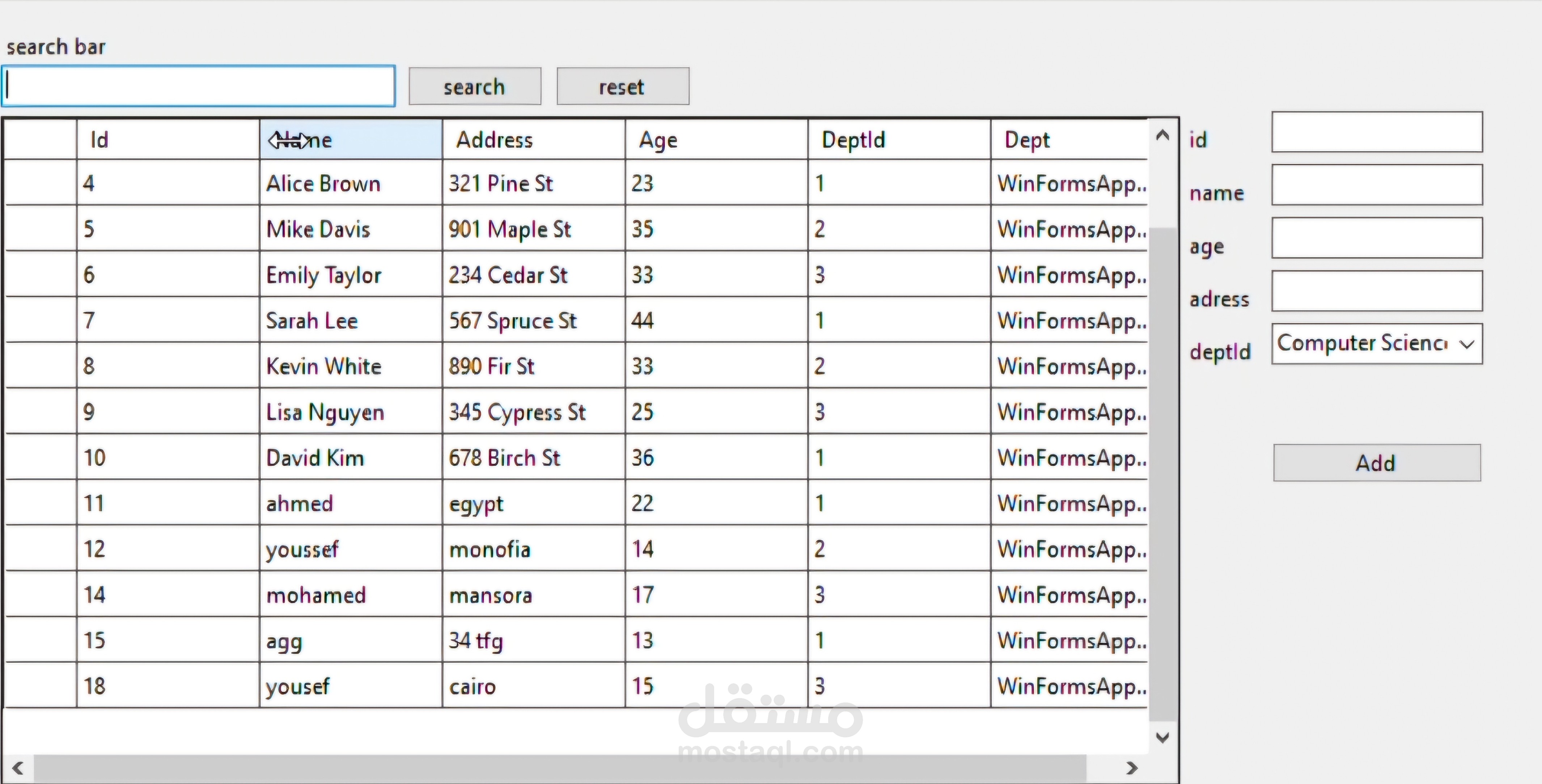The height and width of the screenshot is (784, 1542).
Task: Click the name input field
Action: [x=1377, y=185]
